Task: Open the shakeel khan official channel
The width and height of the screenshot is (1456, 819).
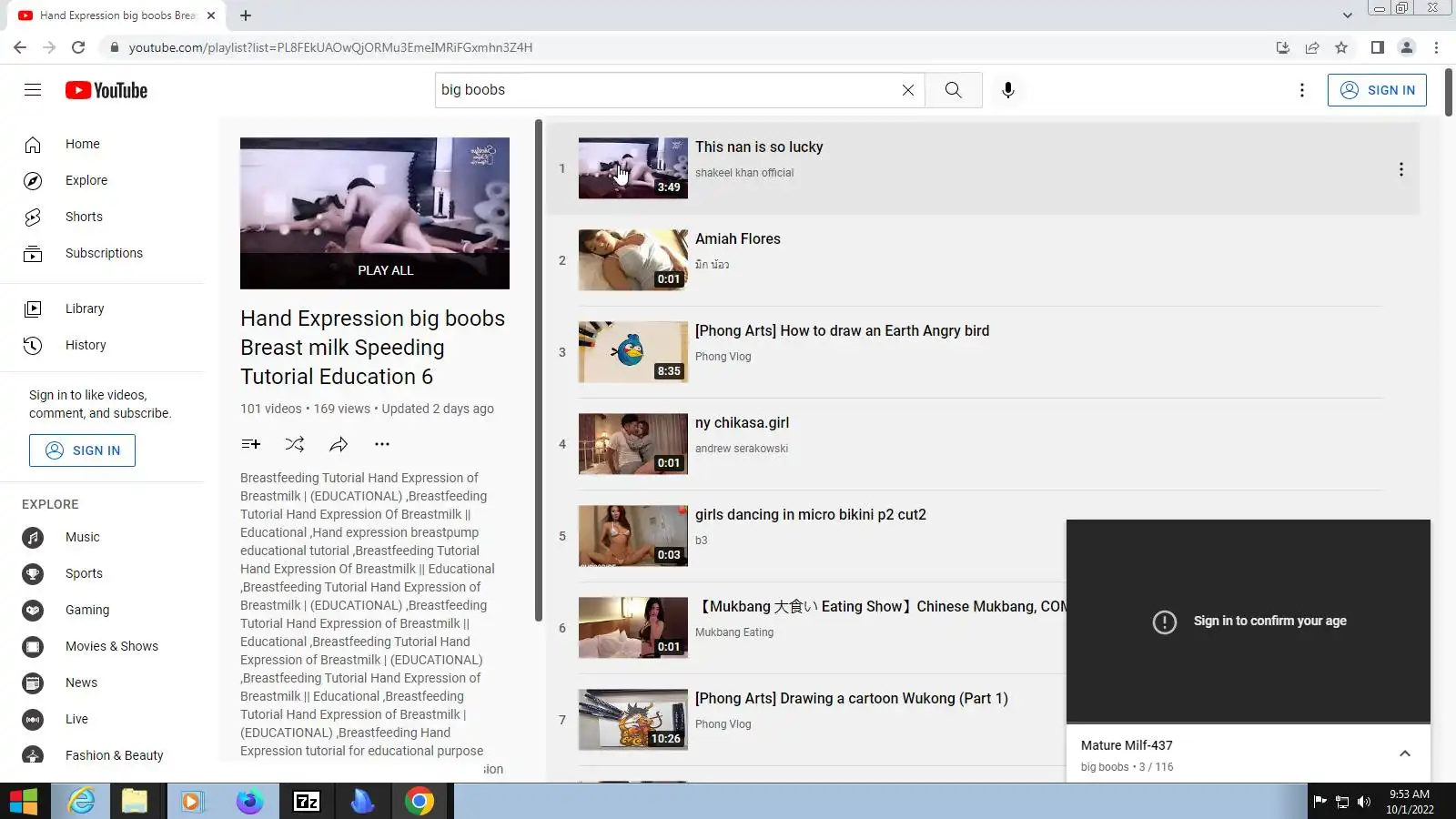Action: point(744,173)
